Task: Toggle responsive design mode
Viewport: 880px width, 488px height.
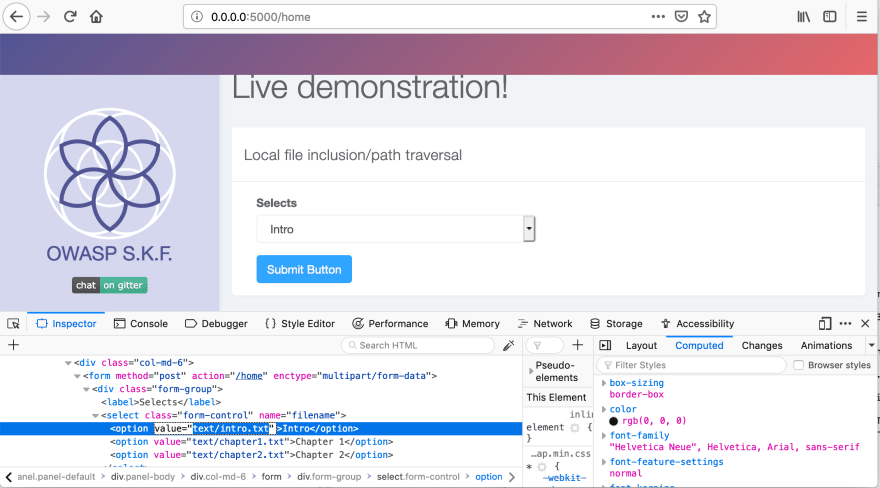Action: point(824,324)
